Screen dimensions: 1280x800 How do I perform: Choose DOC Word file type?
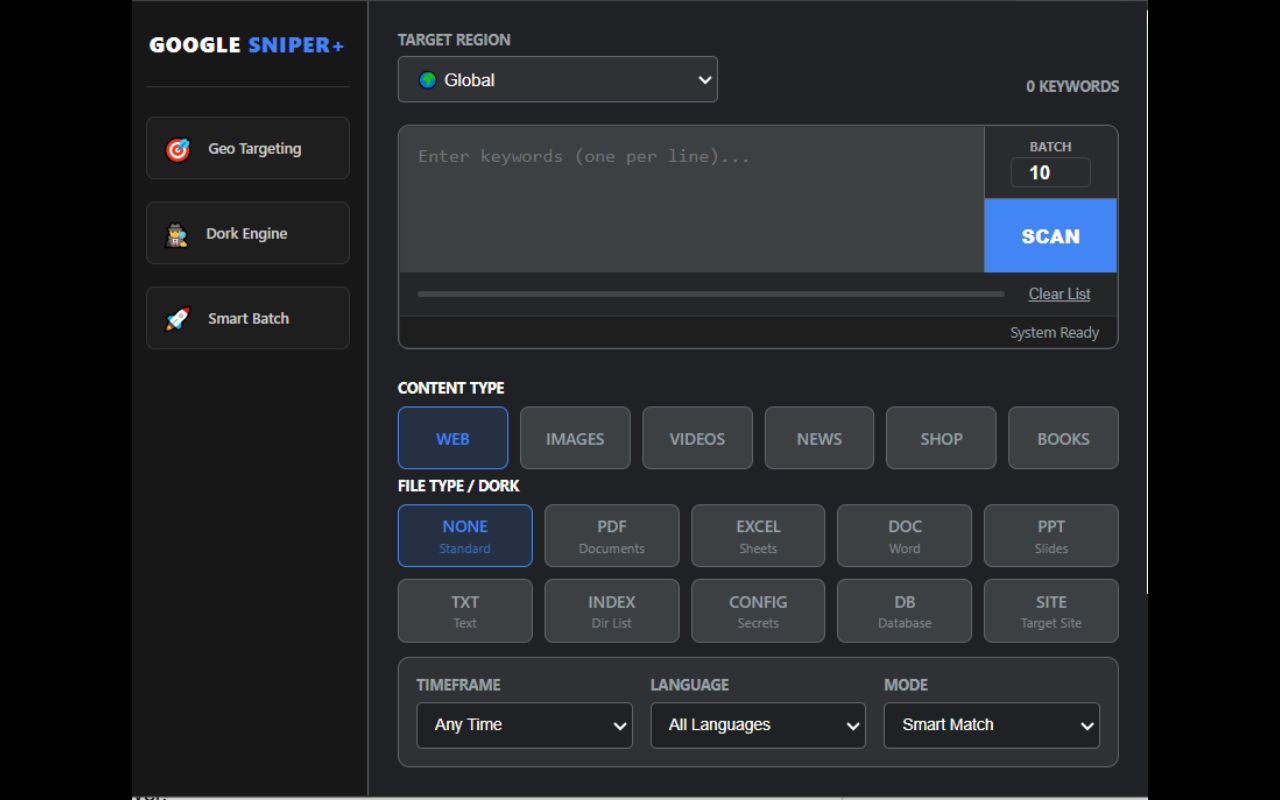904,536
